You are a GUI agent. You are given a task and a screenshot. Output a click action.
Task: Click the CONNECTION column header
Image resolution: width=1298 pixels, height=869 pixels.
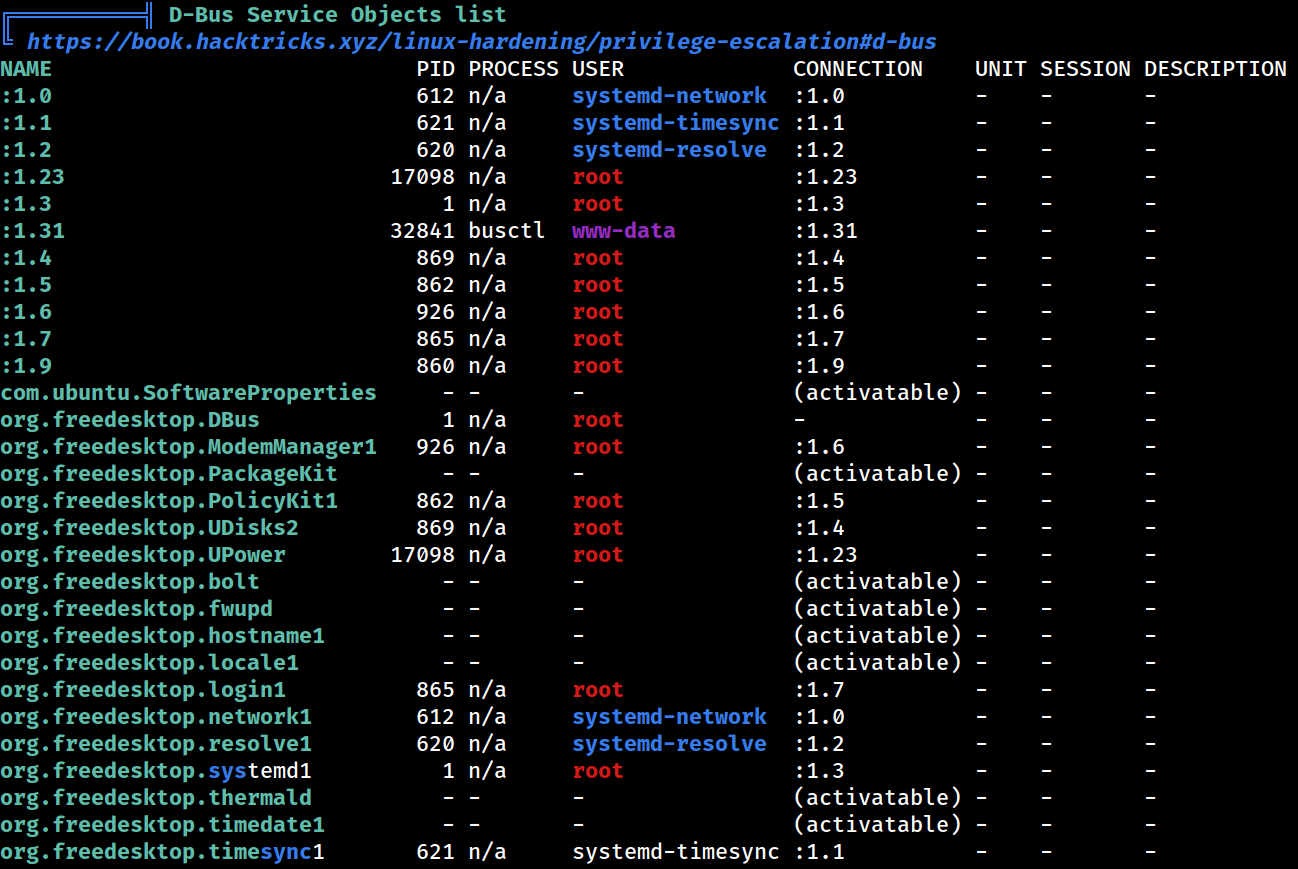(x=858, y=69)
